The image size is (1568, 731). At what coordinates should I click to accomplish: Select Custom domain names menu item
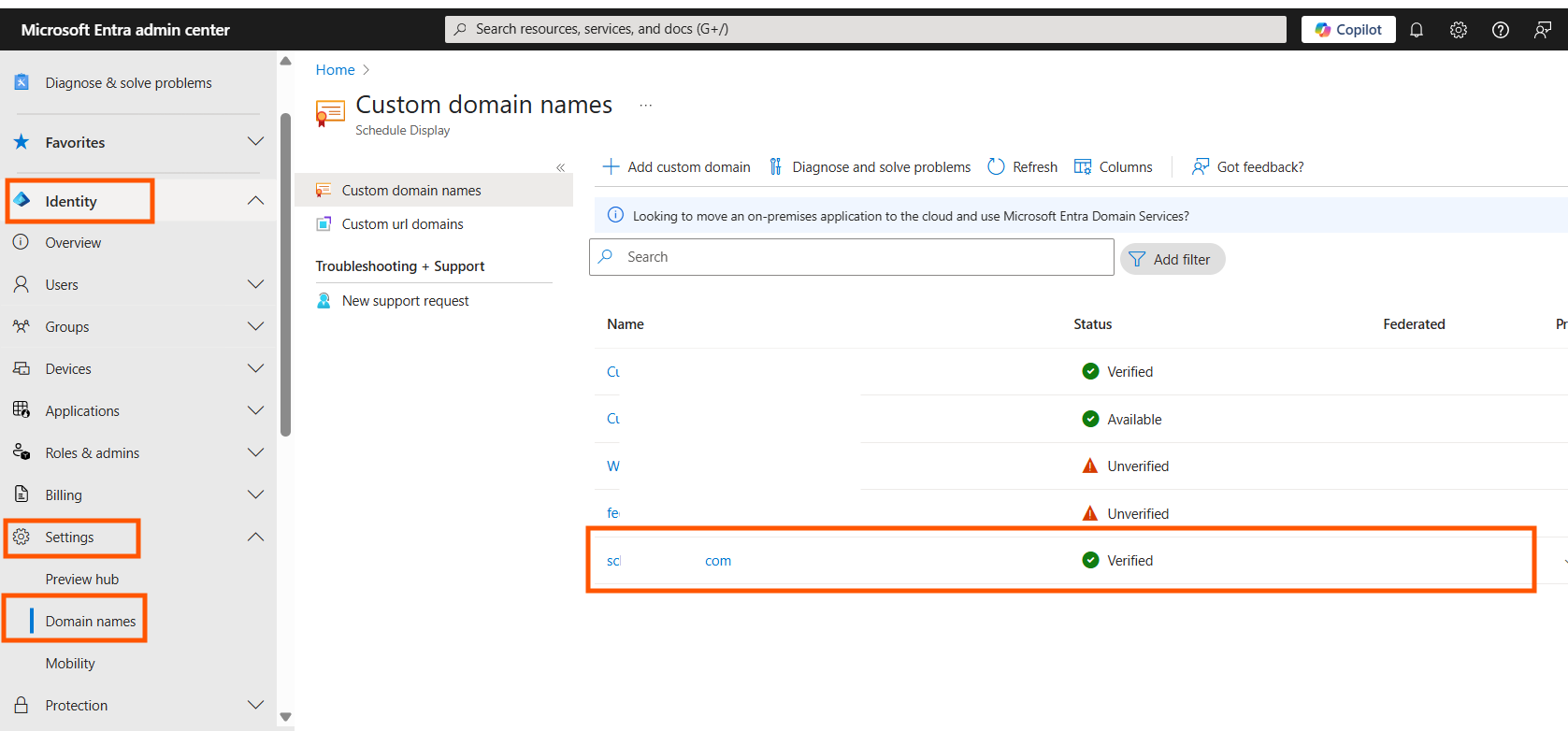point(434,191)
